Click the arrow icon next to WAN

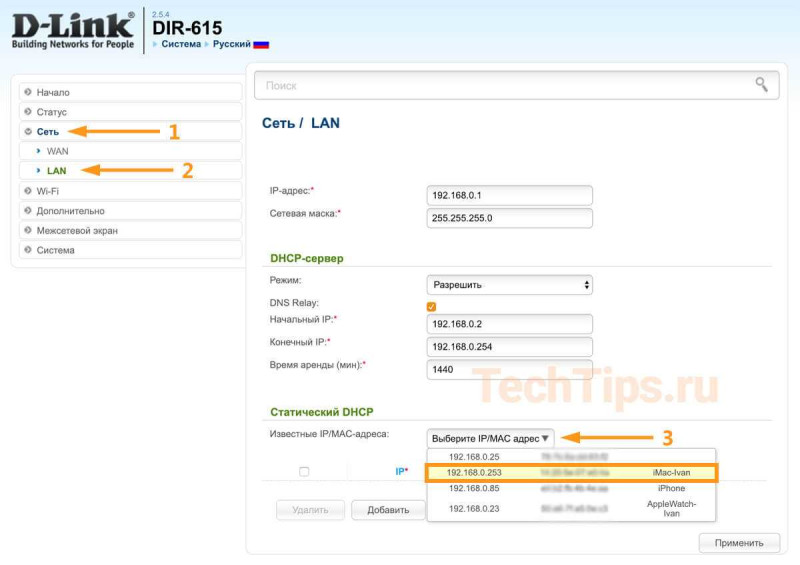38,151
